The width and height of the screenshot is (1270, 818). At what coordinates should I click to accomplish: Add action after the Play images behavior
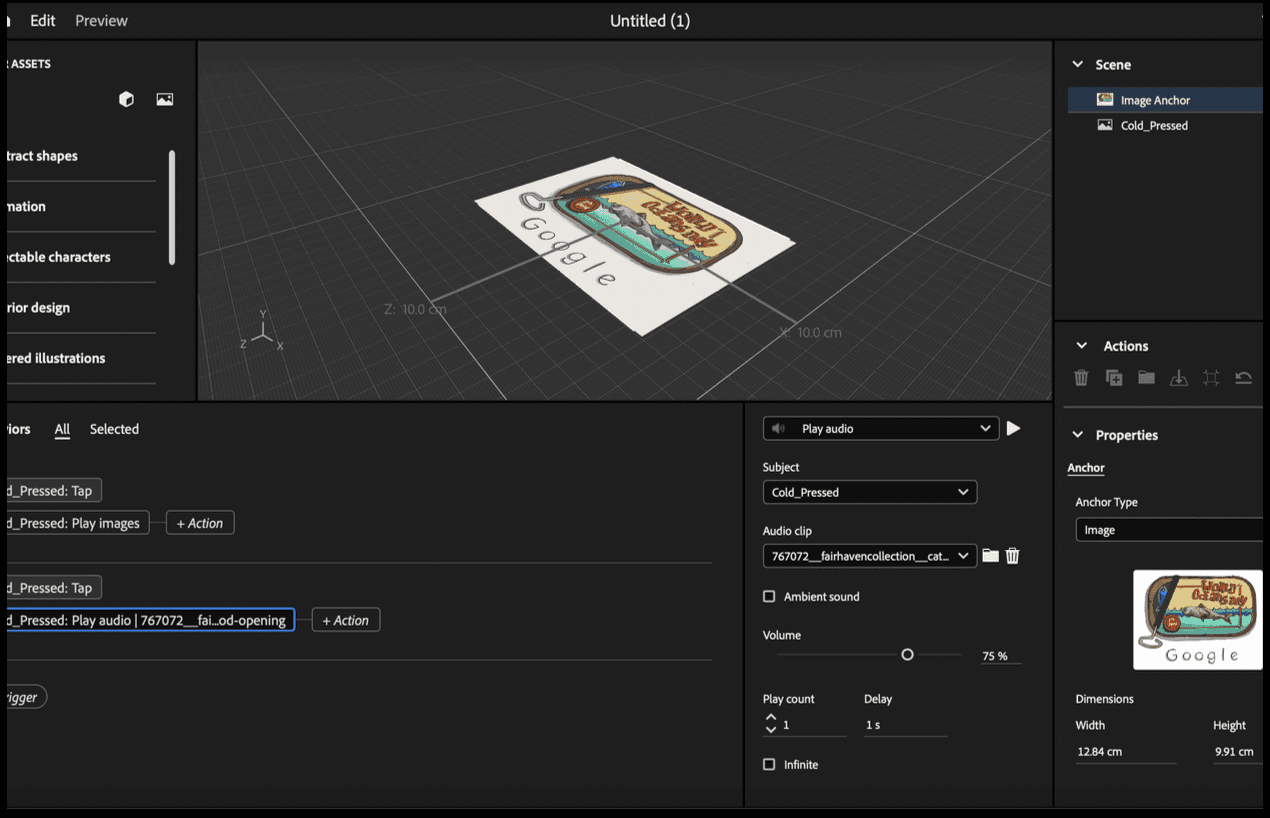pyautogui.click(x=200, y=523)
